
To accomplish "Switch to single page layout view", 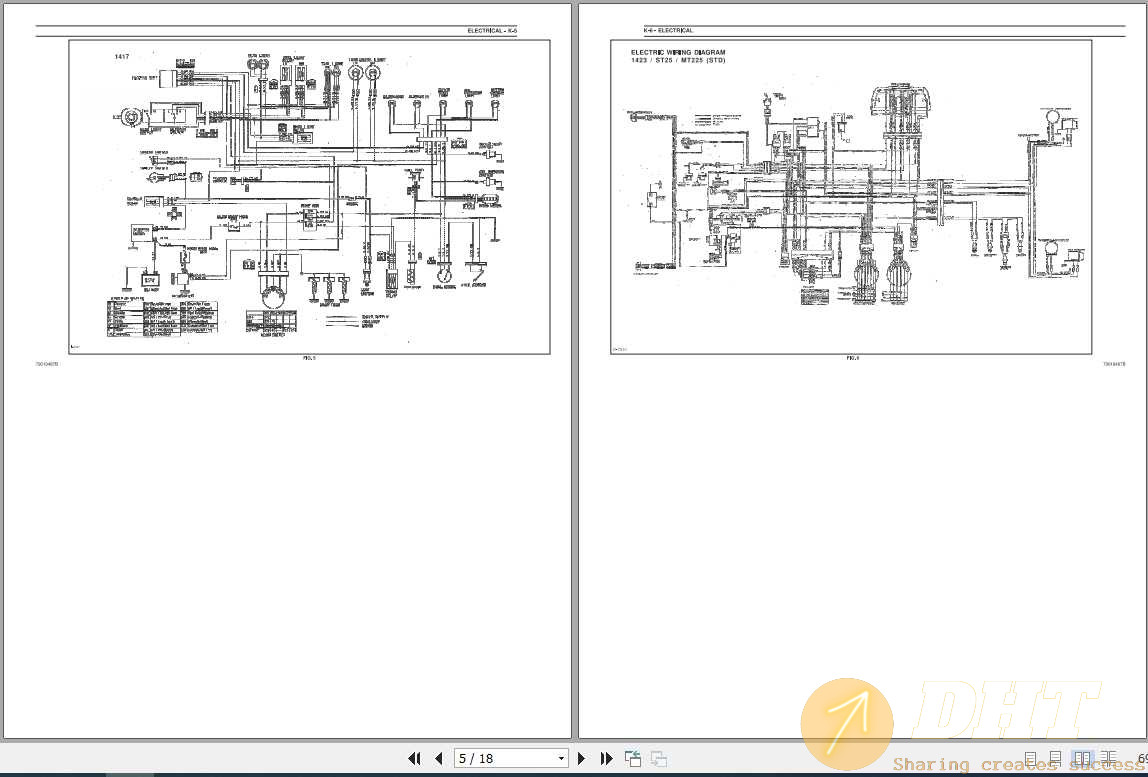I will pos(1030,758).
